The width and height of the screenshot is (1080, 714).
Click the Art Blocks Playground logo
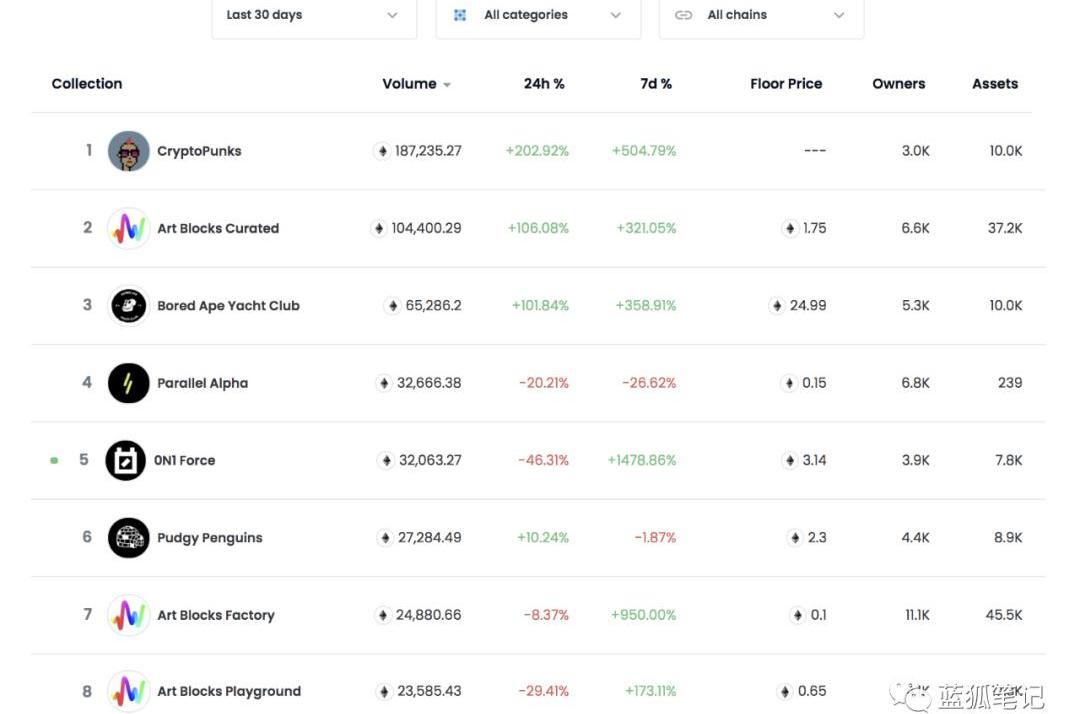point(128,691)
